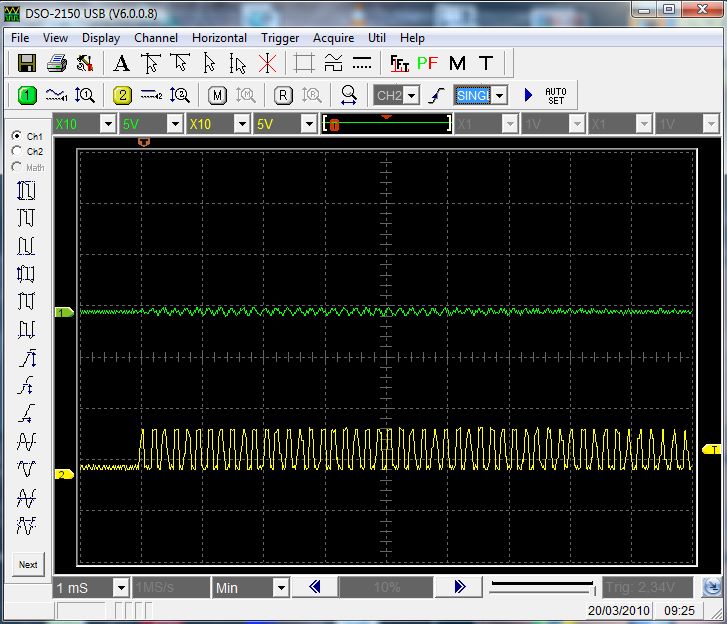The width and height of the screenshot is (727, 624).
Task: Click the Save floppy disk icon
Action: click(27, 63)
